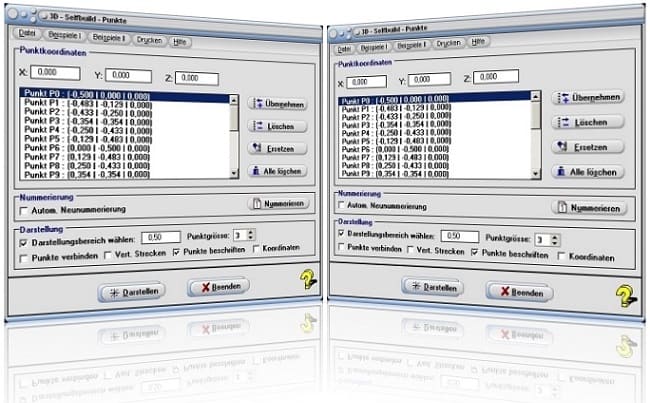Open the Drucken tab in the right window

point(446,45)
